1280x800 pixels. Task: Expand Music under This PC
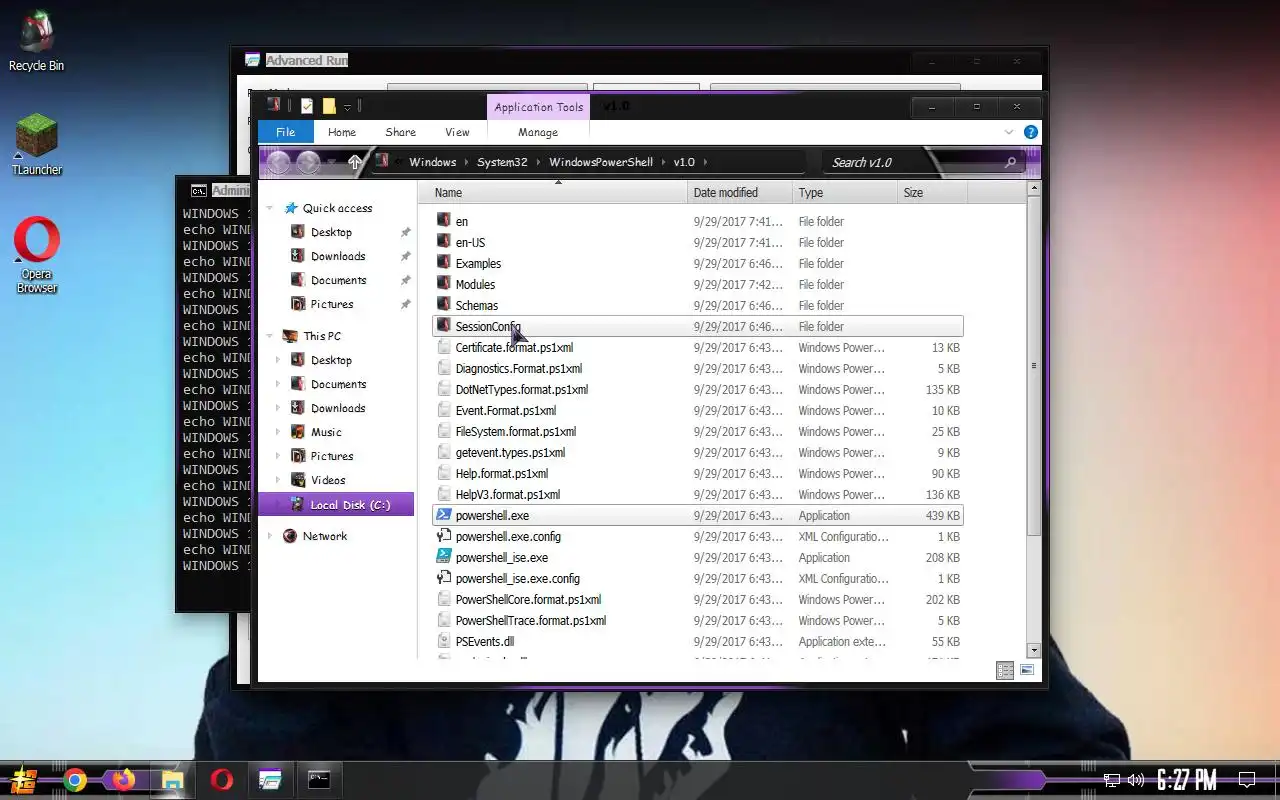[278, 432]
